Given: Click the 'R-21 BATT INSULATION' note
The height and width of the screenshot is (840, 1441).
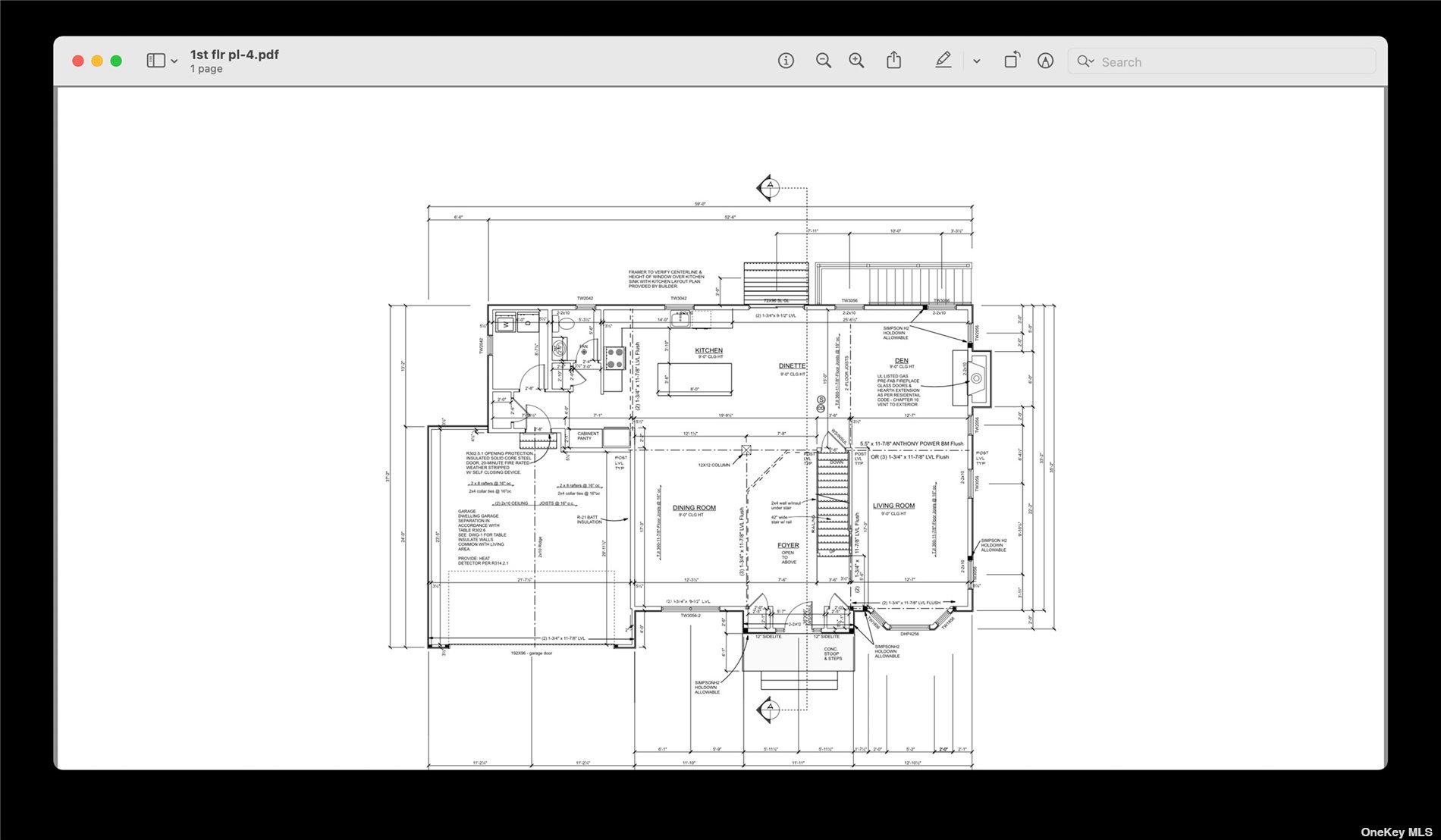Looking at the screenshot, I should (x=589, y=519).
